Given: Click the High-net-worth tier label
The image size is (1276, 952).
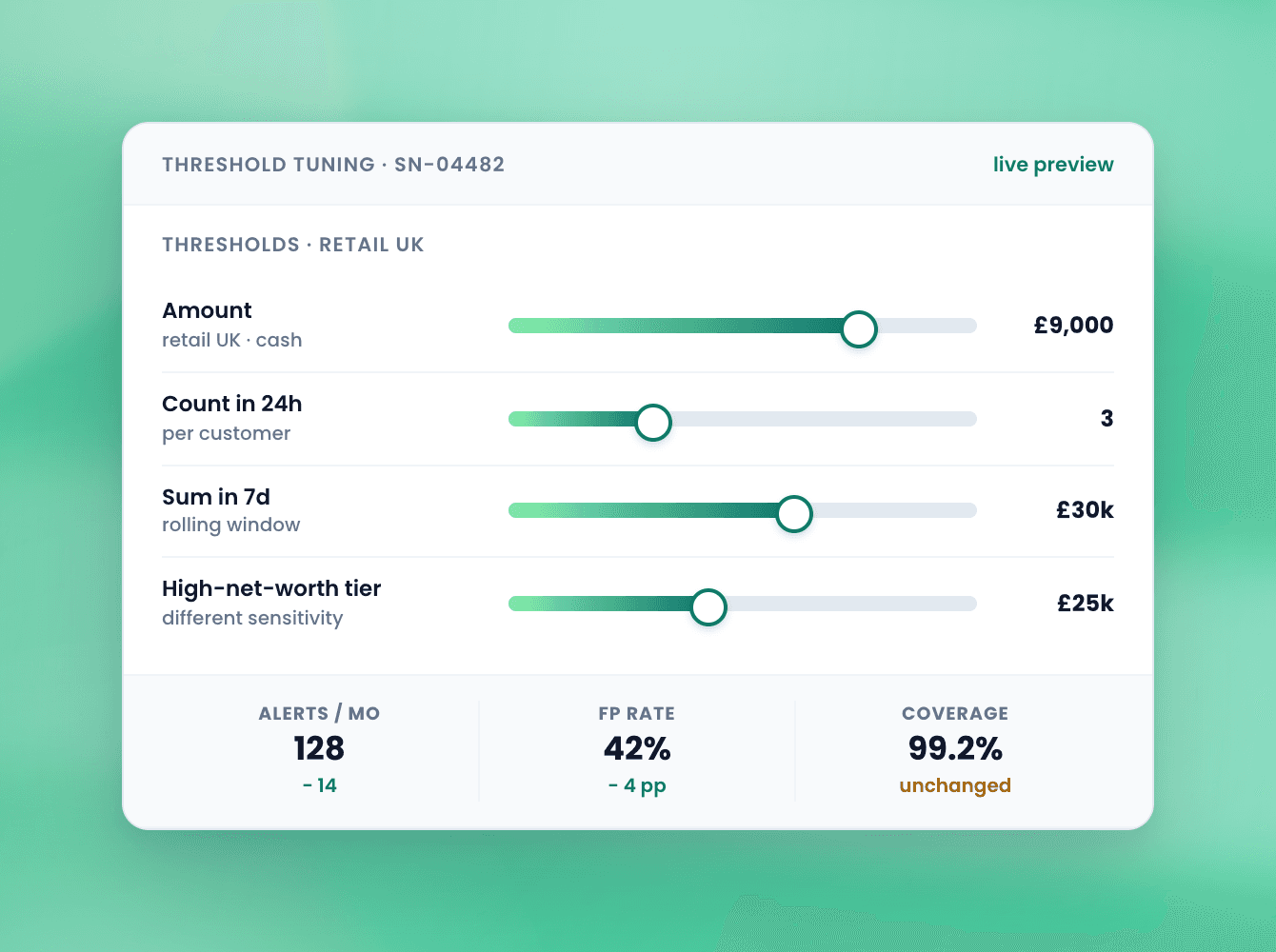Looking at the screenshot, I should click(271, 588).
